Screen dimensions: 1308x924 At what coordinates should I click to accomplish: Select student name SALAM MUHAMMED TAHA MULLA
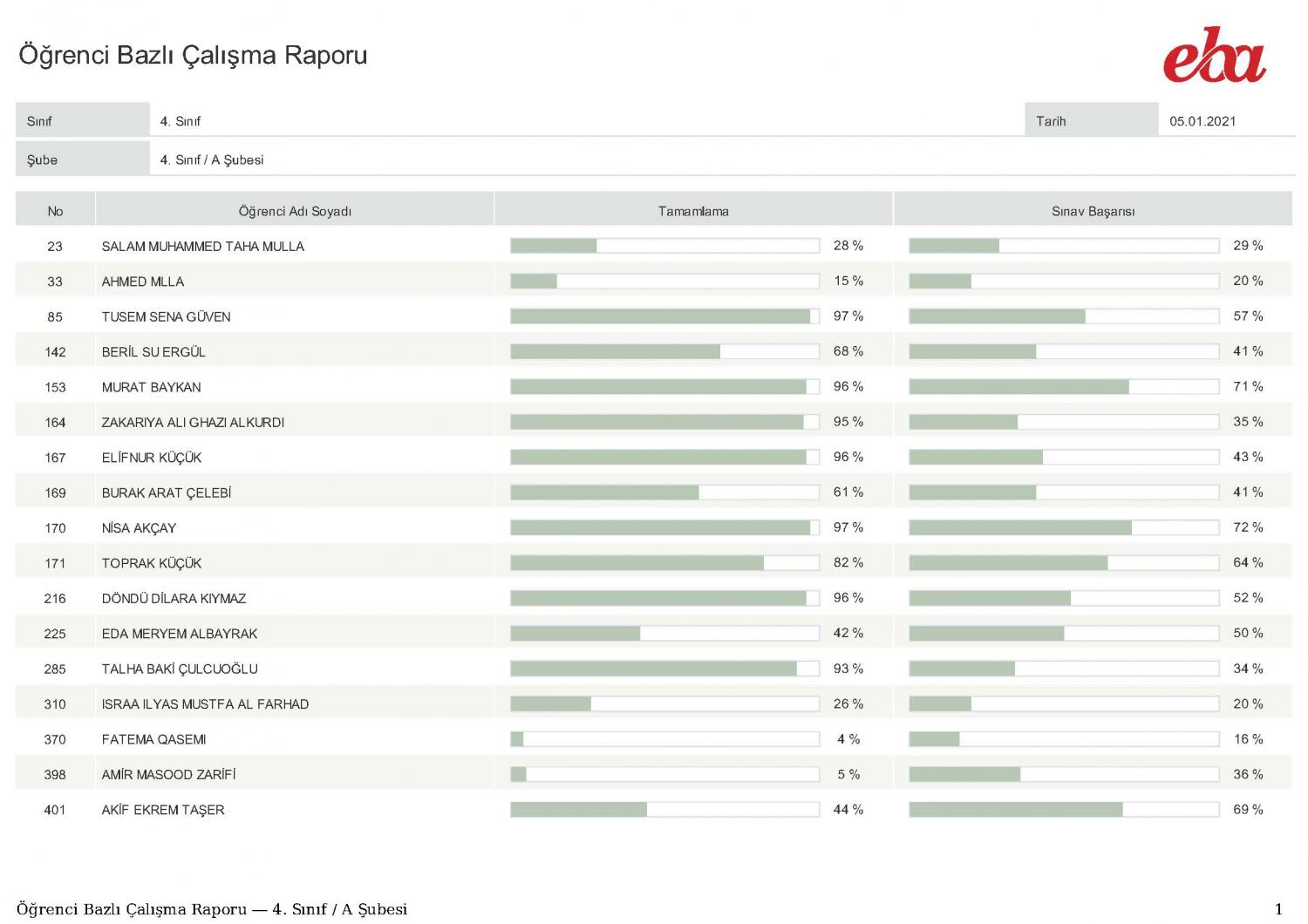coord(203,247)
